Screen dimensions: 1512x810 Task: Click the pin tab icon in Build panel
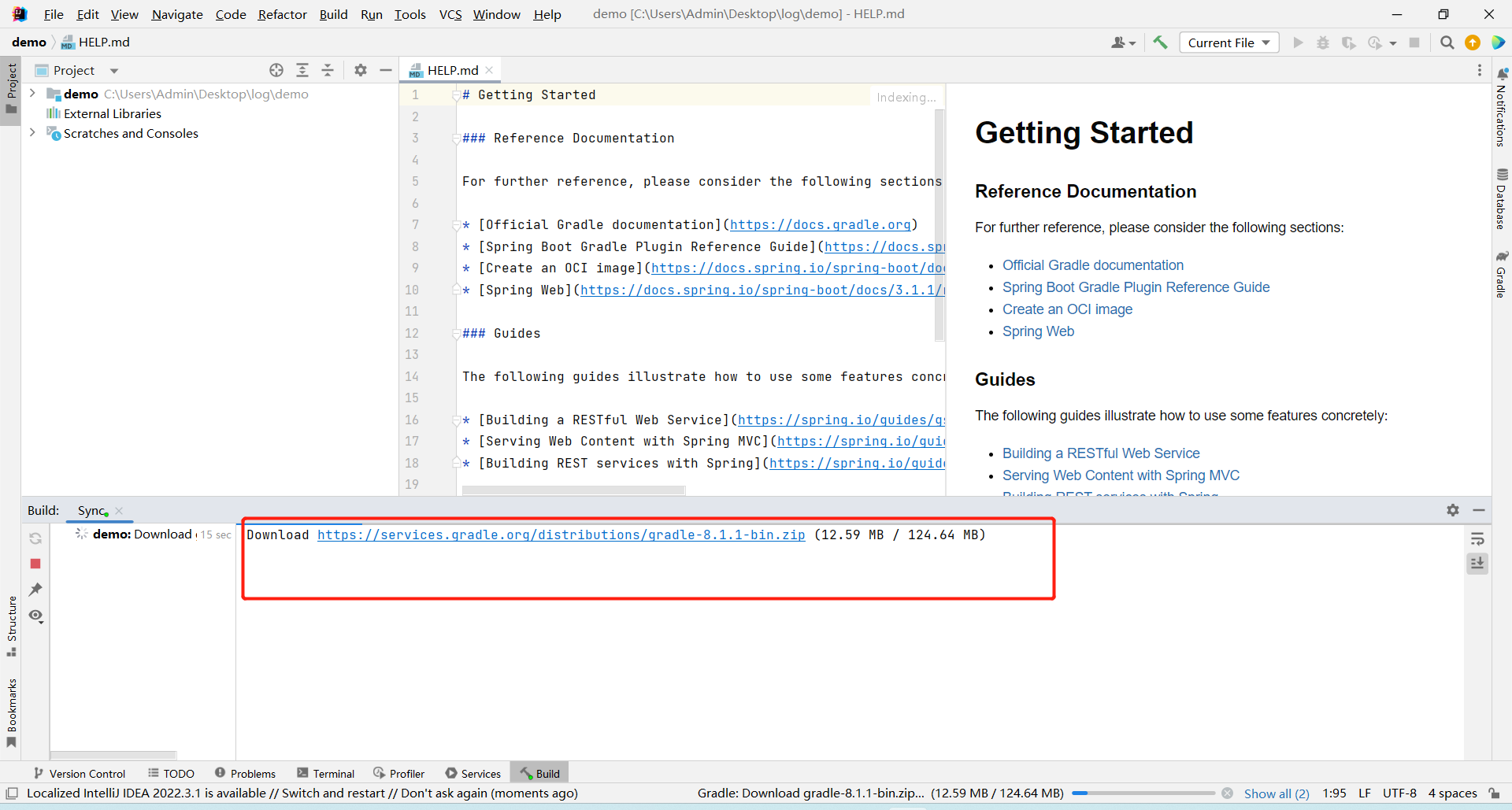pos(35,590)
